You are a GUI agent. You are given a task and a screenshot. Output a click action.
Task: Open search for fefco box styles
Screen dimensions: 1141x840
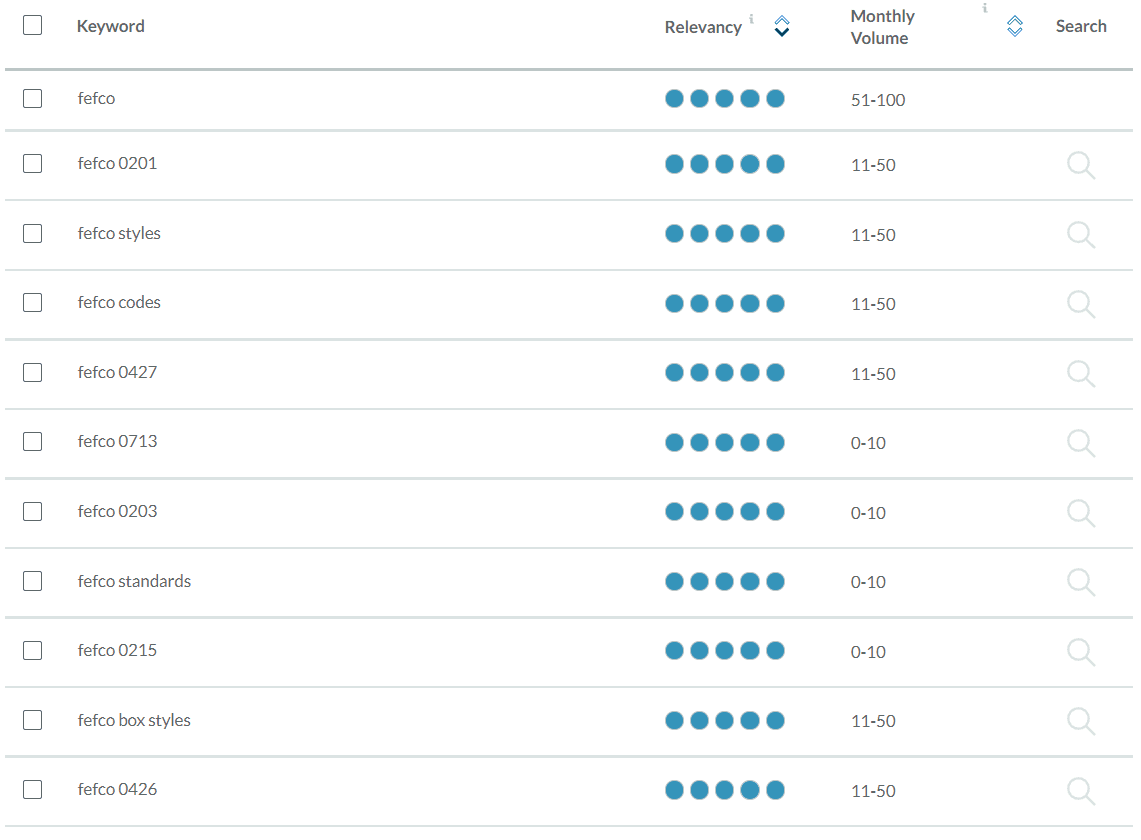pos(1080,721)
